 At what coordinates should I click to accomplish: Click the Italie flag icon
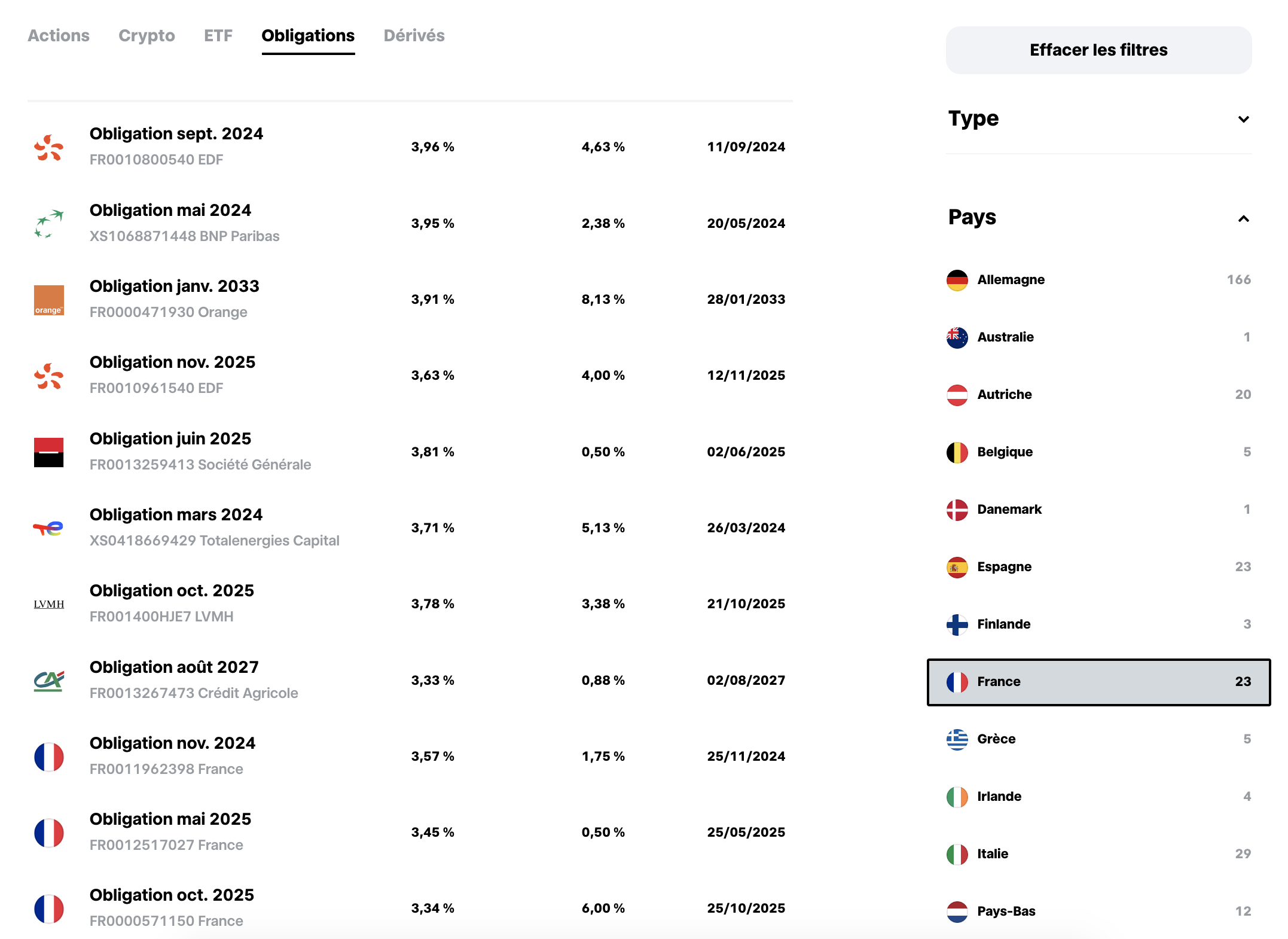click(957, 854)
